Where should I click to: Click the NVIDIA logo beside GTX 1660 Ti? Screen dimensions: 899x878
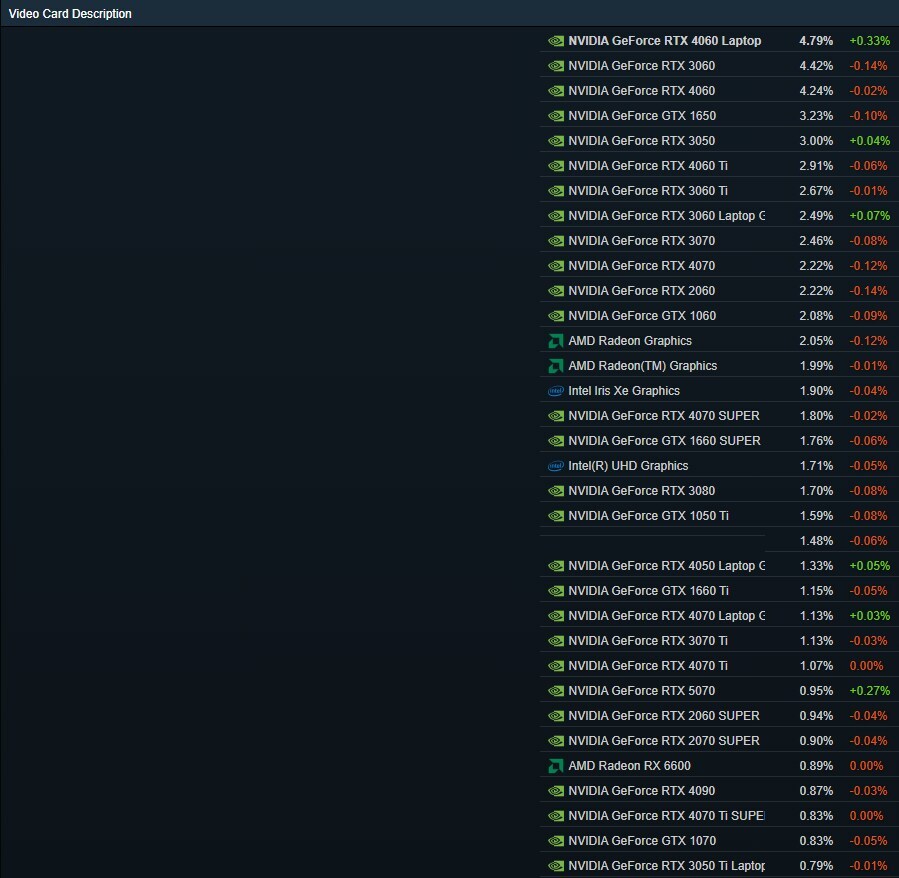pos(556,591)
